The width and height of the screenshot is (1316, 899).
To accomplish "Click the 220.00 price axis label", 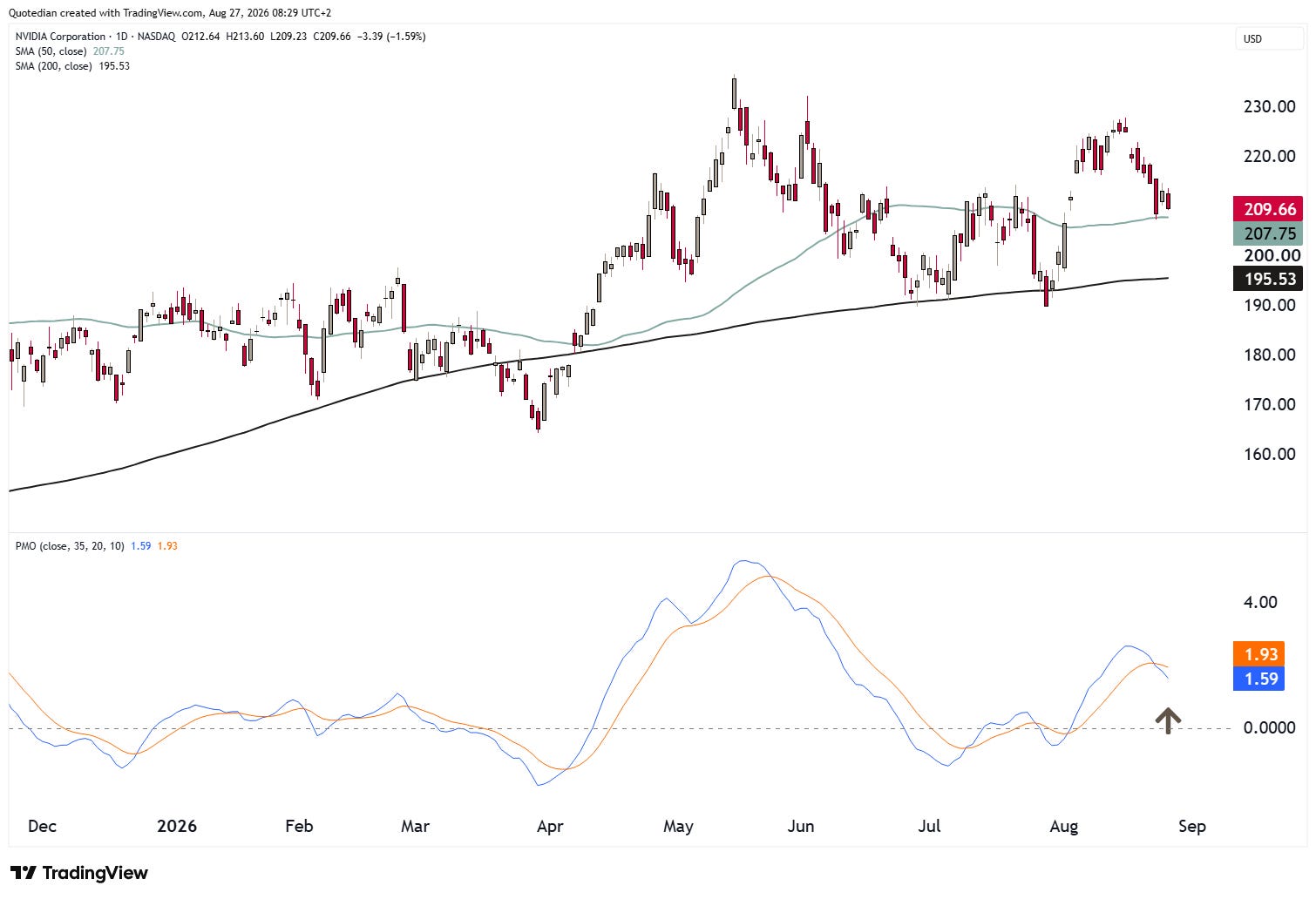I will point(1270,156).
